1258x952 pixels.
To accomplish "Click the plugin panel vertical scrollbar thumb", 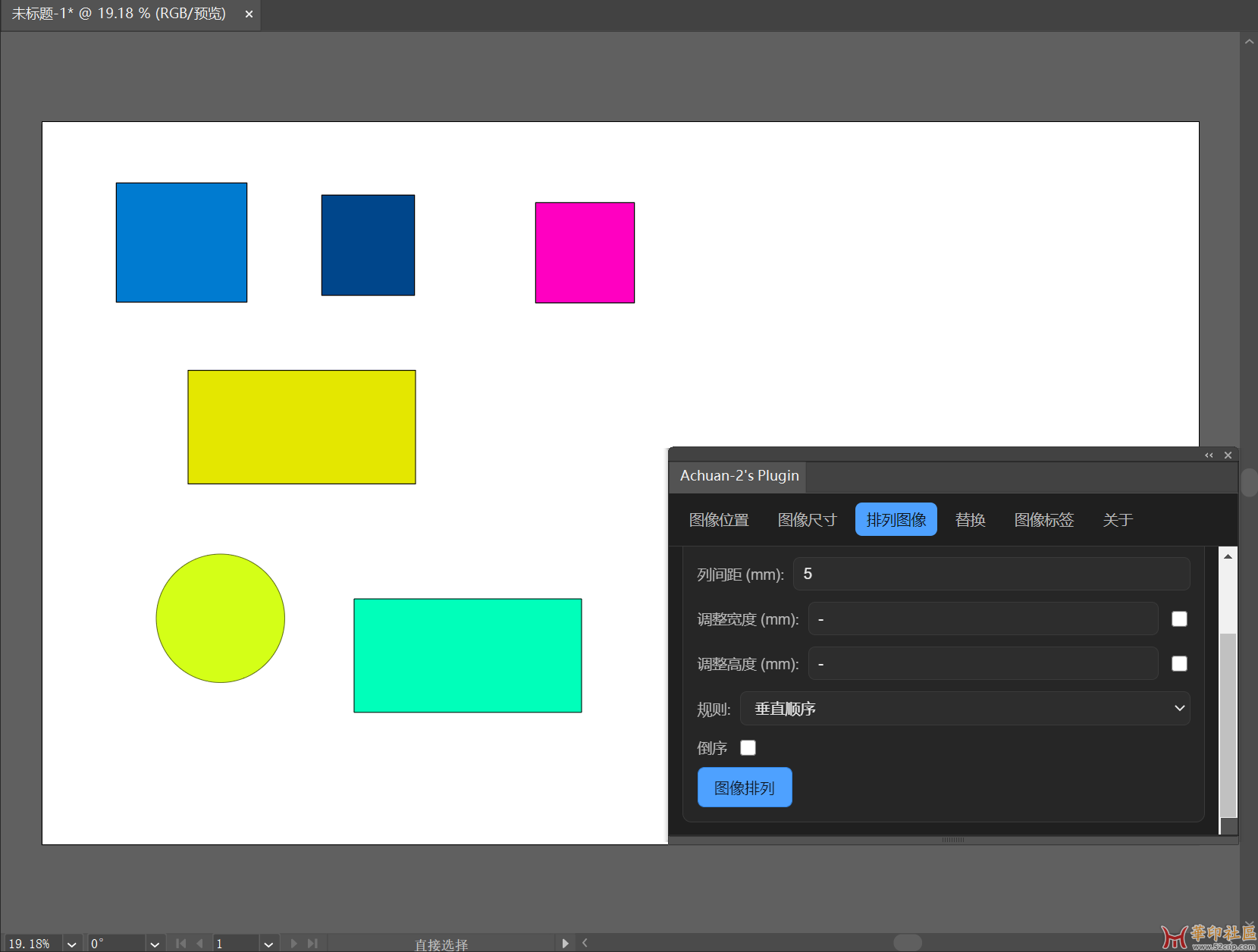I will [x=1228, y=725].
